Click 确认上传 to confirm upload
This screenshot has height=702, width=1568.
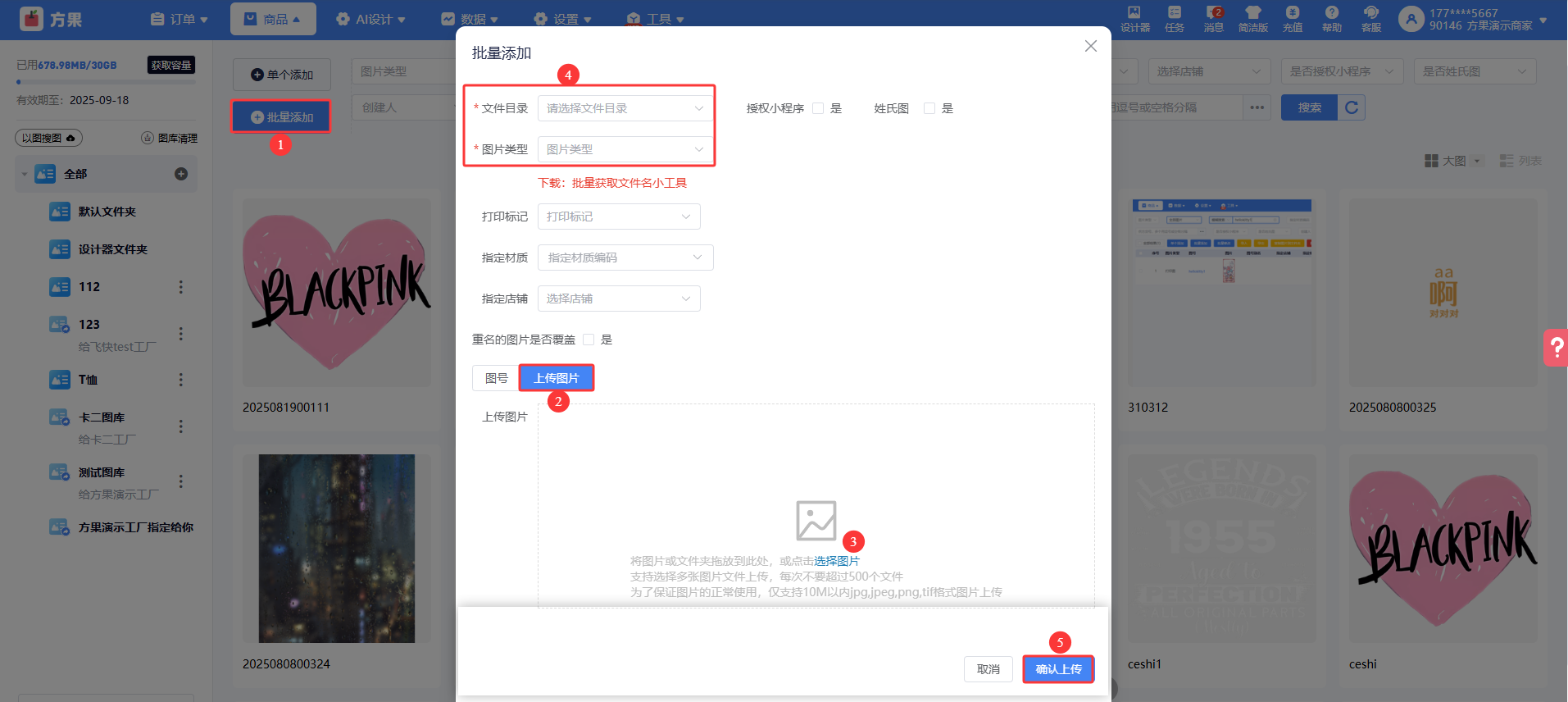click(x=1058, y=669)
